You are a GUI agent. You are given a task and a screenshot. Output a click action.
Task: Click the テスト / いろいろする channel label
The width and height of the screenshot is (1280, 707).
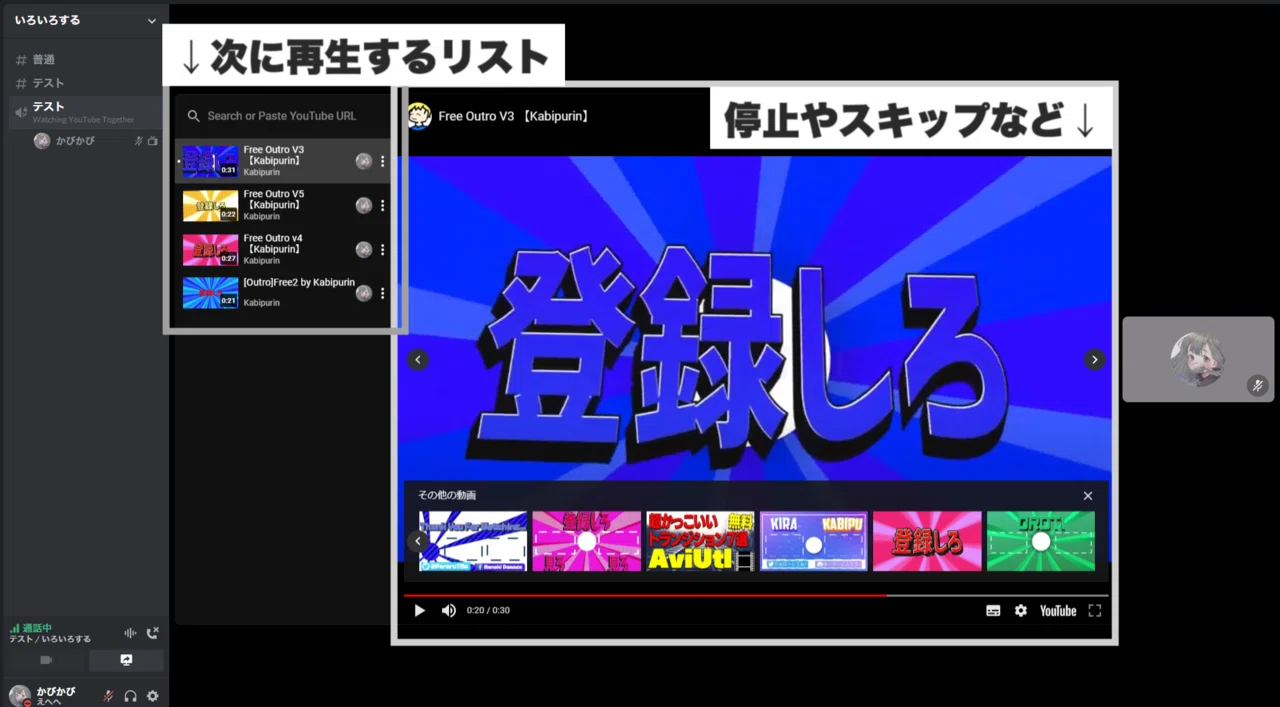(x=50, y=639)
